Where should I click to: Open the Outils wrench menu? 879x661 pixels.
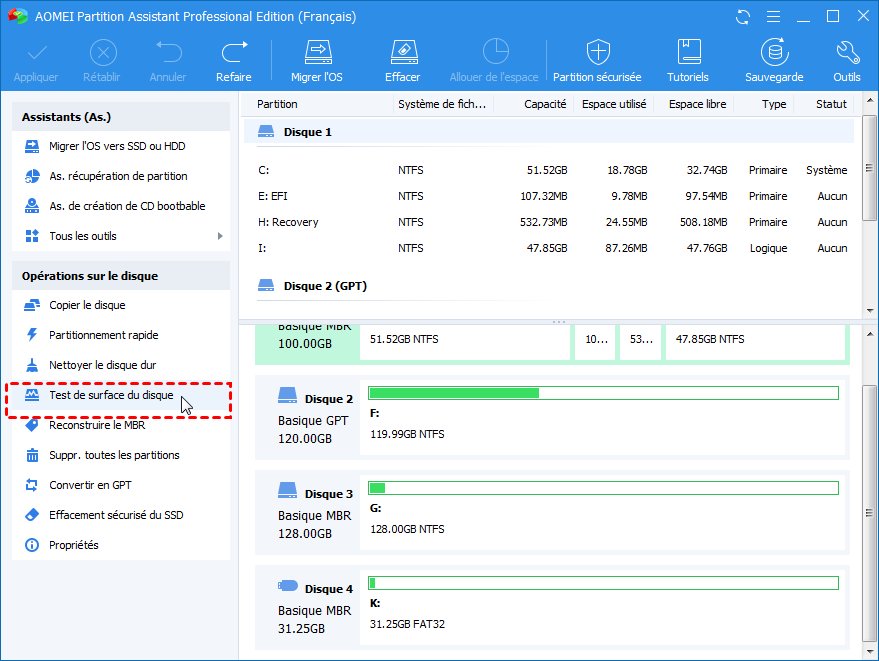pyautogui.click(x=846, y=61)
